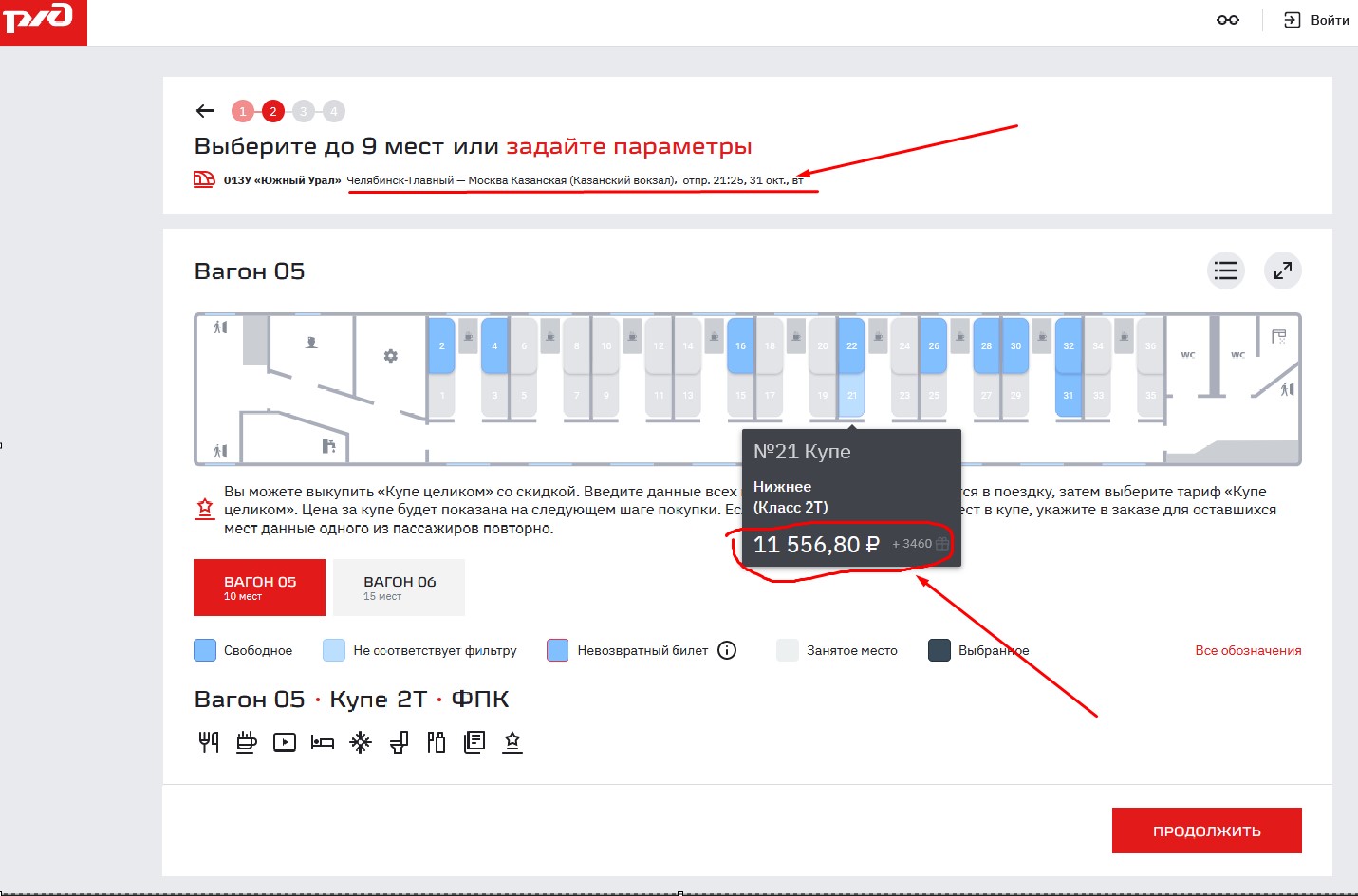This screenshot has width=1358, height=896.
Task: Open the info icon near Невозвратный билет
Action: [x=727, y=650]
